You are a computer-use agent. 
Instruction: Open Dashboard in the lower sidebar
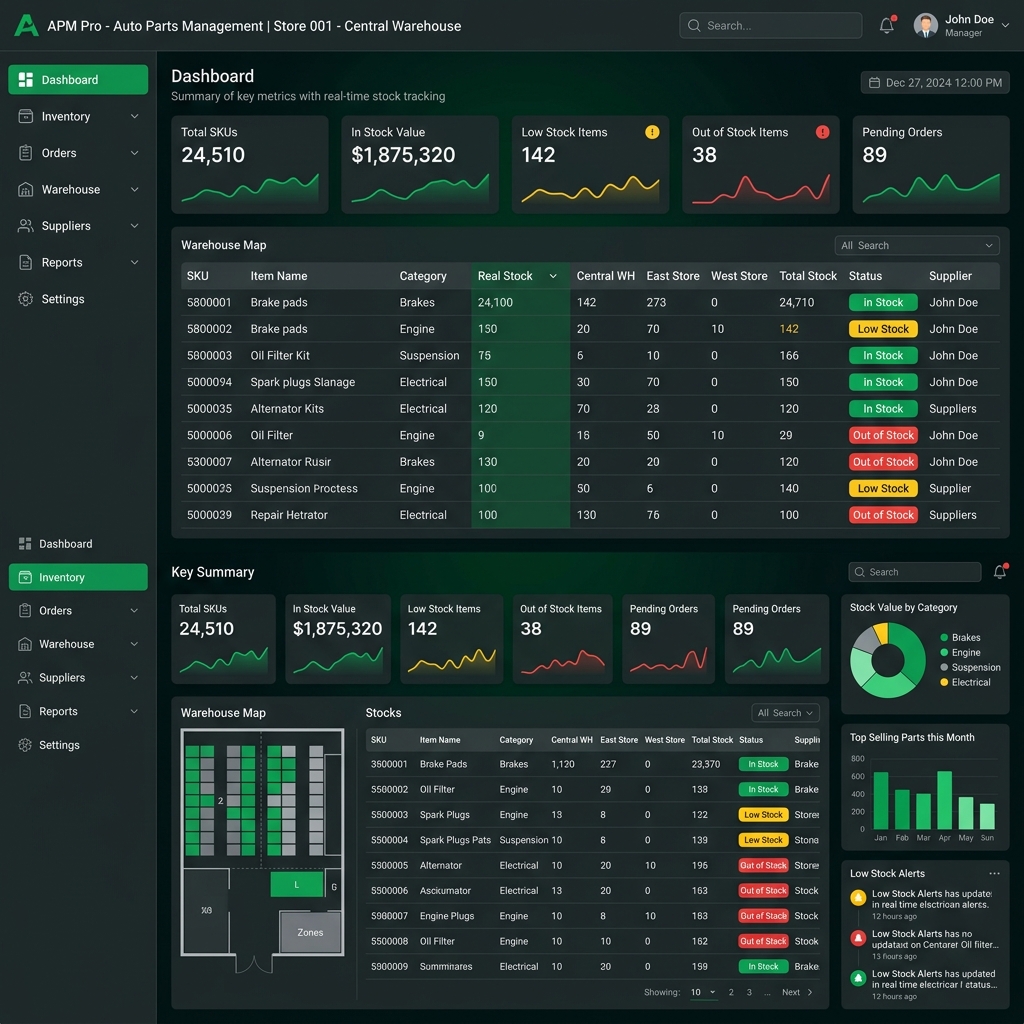coord(78,543)
